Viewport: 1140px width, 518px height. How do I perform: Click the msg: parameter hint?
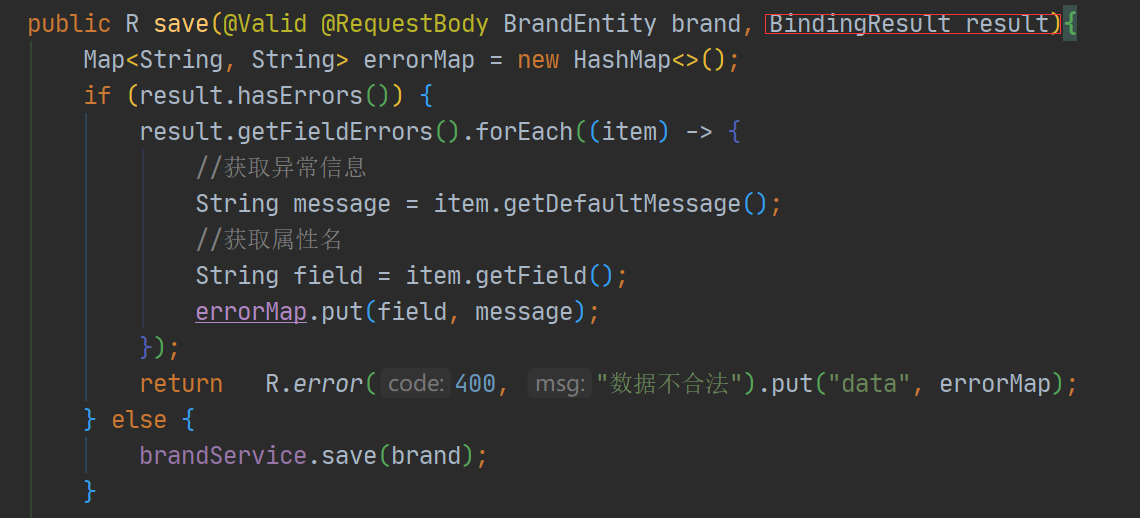561,383
